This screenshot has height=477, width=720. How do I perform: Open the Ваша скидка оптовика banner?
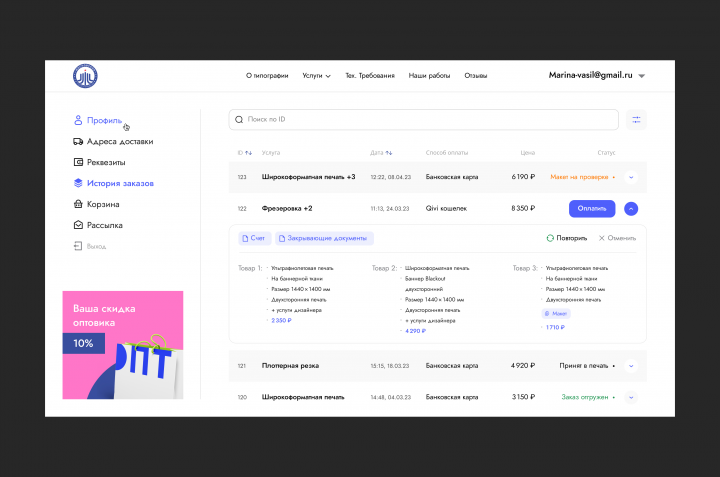[x=123, y=345]
